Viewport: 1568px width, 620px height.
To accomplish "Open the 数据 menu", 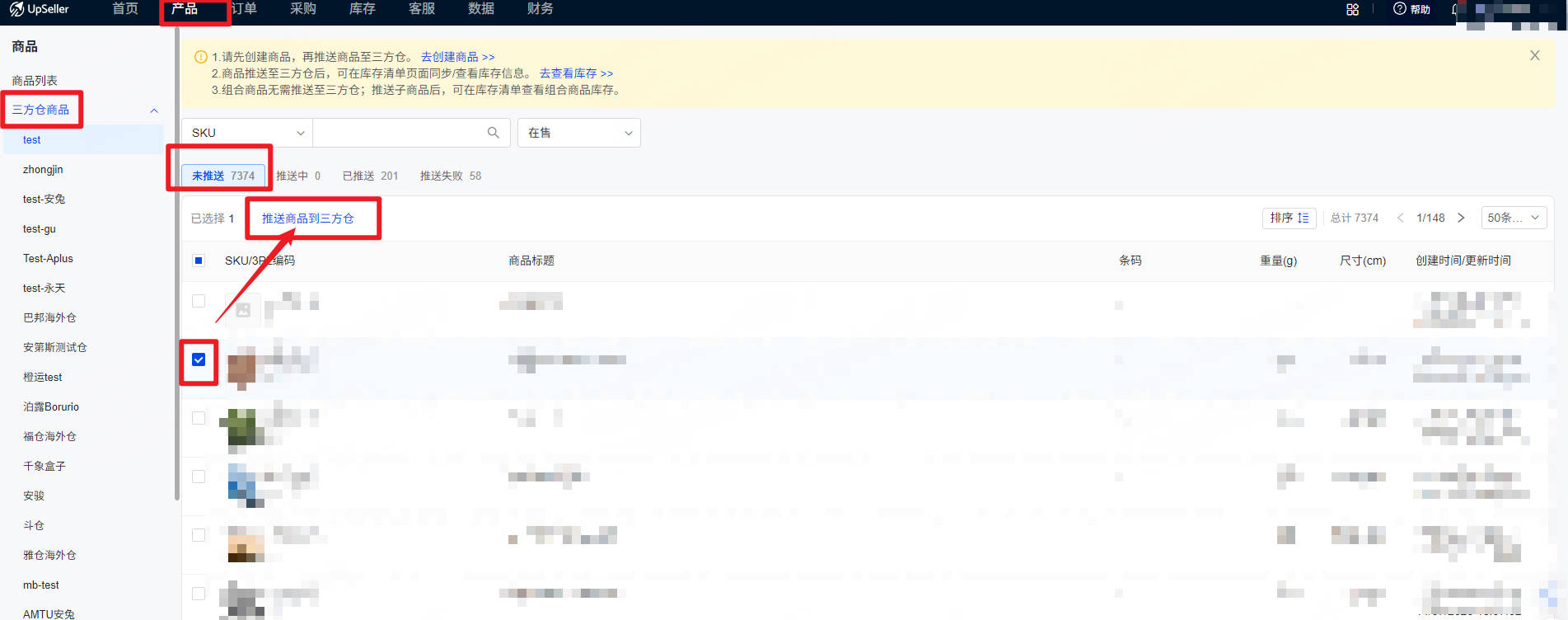I will pyautogui.click(x=481, y=9).
